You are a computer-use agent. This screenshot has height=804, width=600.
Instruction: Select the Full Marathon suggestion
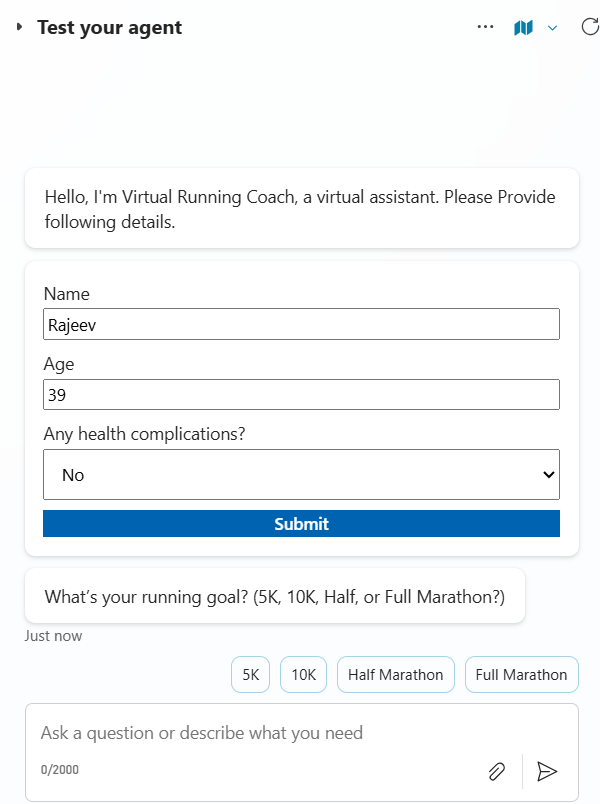(x=521, y=675)
